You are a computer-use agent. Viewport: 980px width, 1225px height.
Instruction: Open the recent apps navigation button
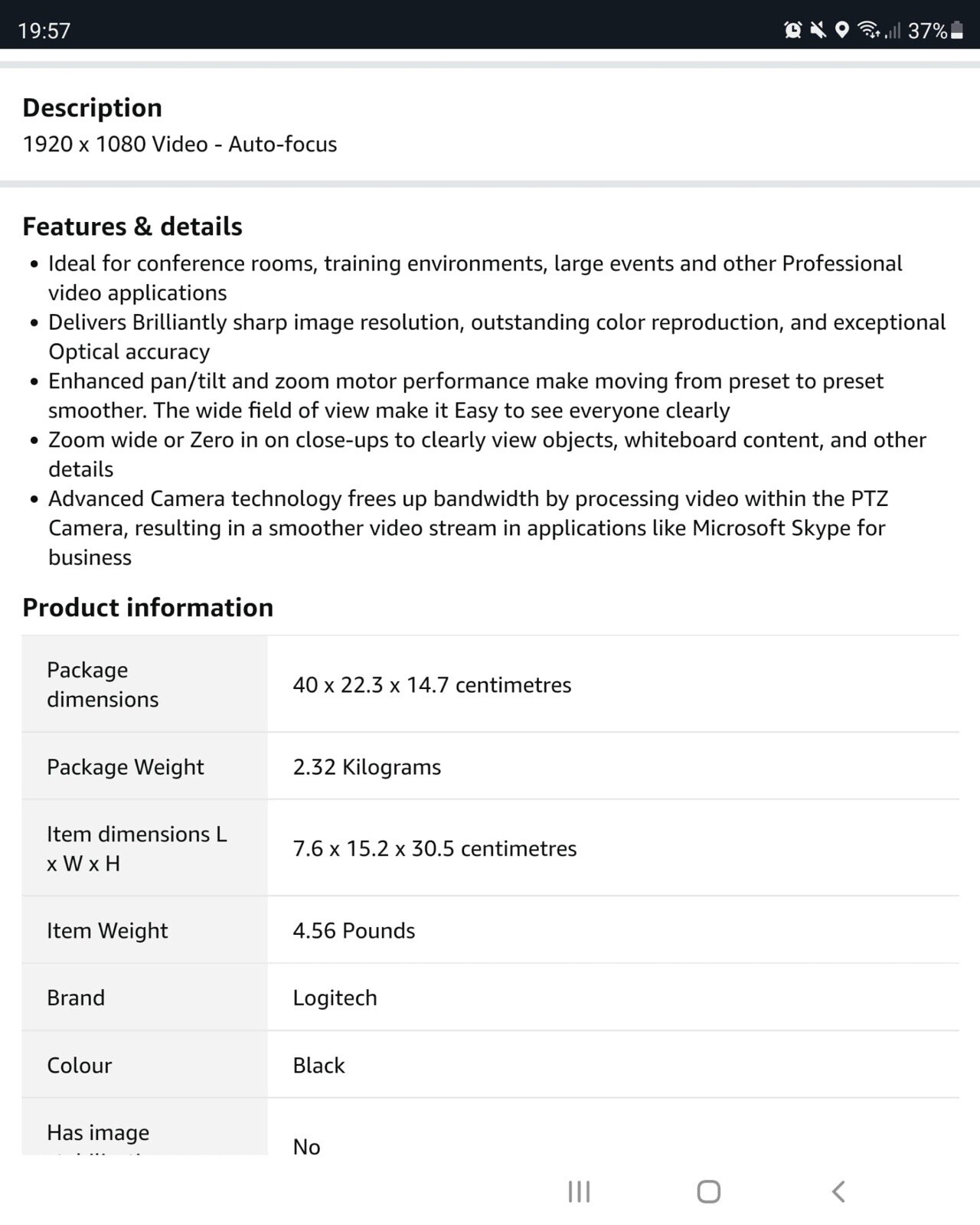click(579, 1191)
